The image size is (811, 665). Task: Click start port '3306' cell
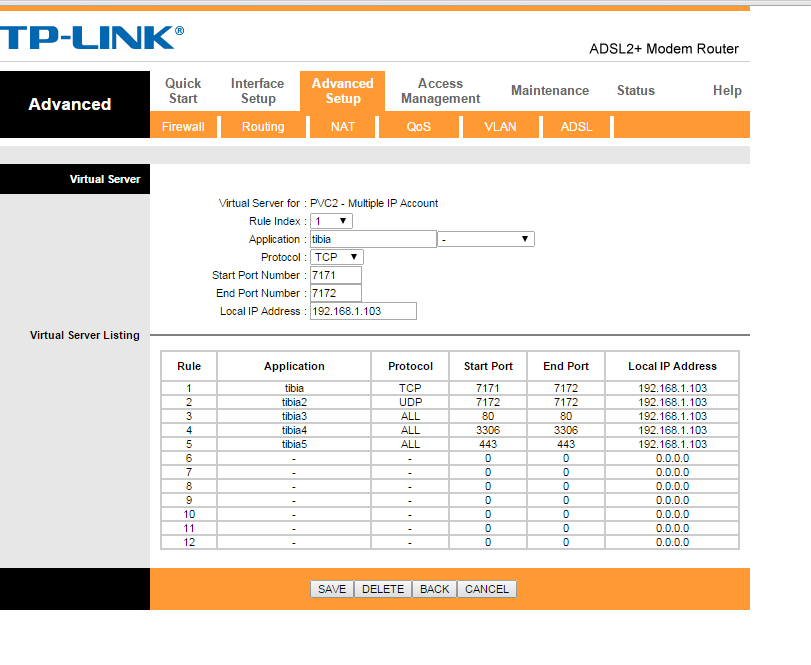[488, 430]
